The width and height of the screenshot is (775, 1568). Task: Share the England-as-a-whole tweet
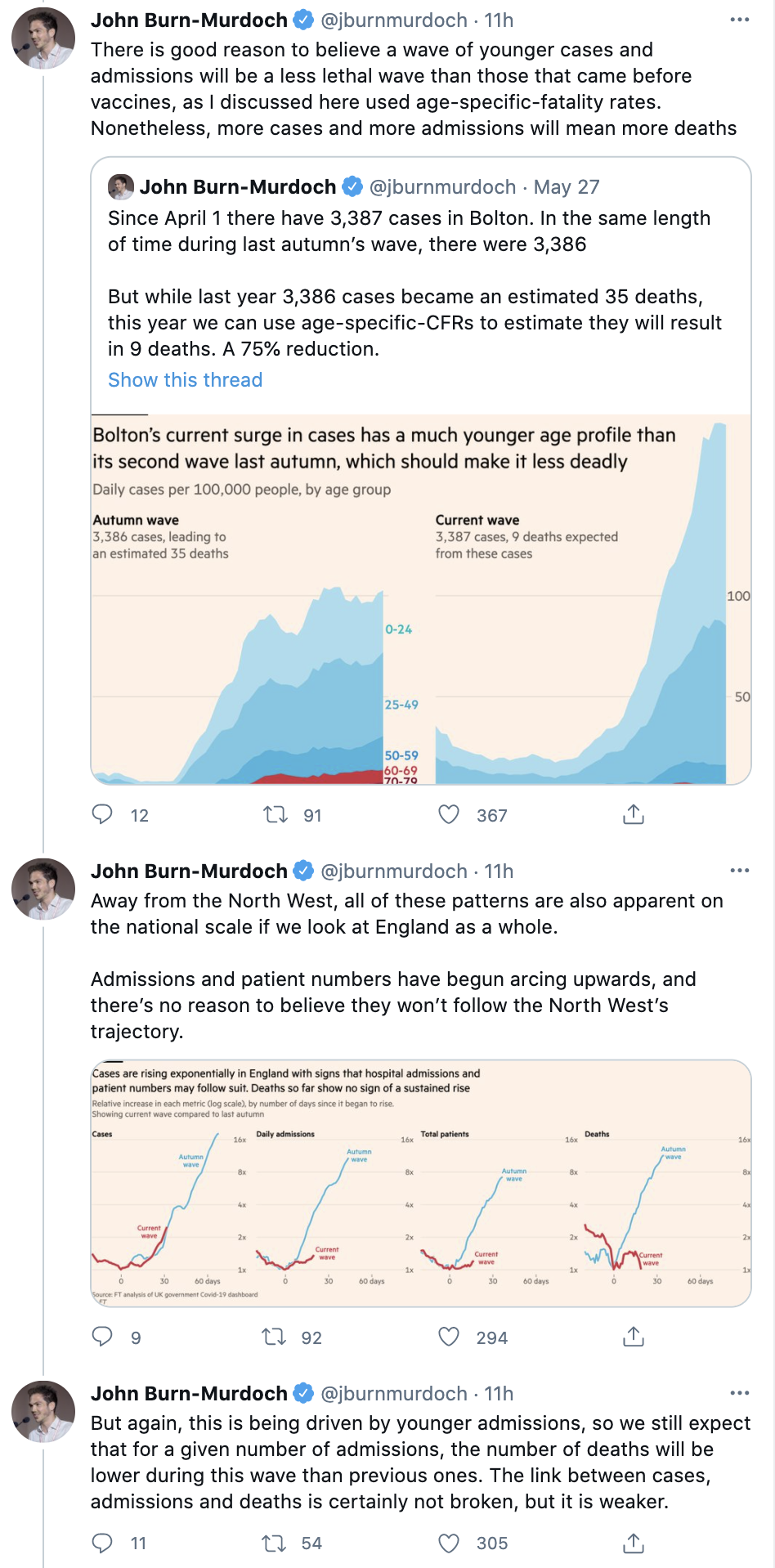point(634,1337)
